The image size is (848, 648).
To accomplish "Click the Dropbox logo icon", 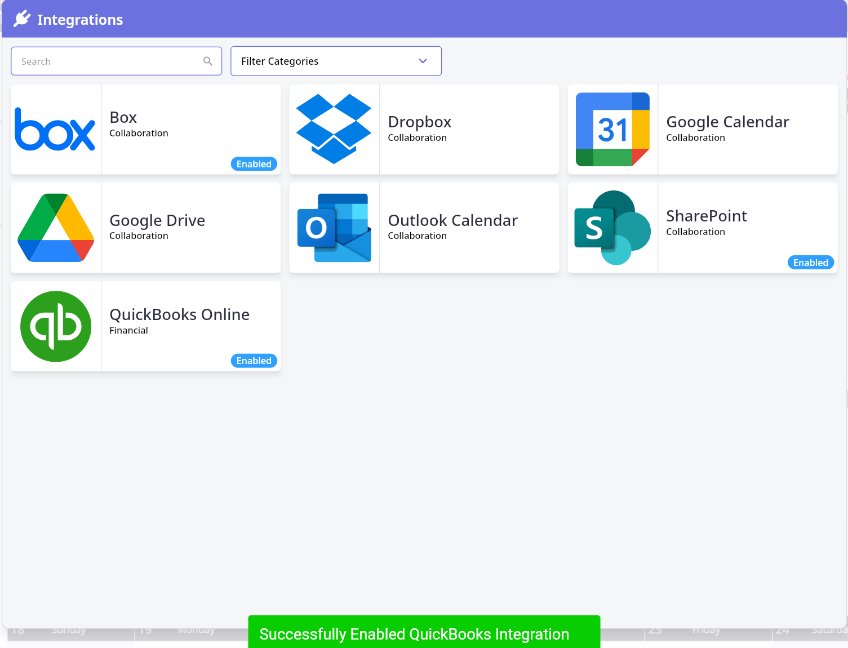I will (334, 129).
